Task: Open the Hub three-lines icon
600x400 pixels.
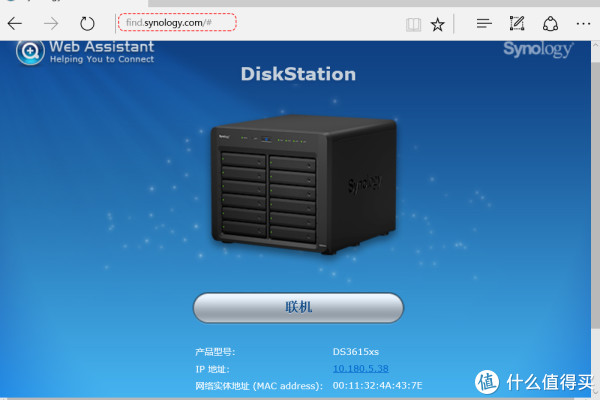Action: (x=484, y=24)
